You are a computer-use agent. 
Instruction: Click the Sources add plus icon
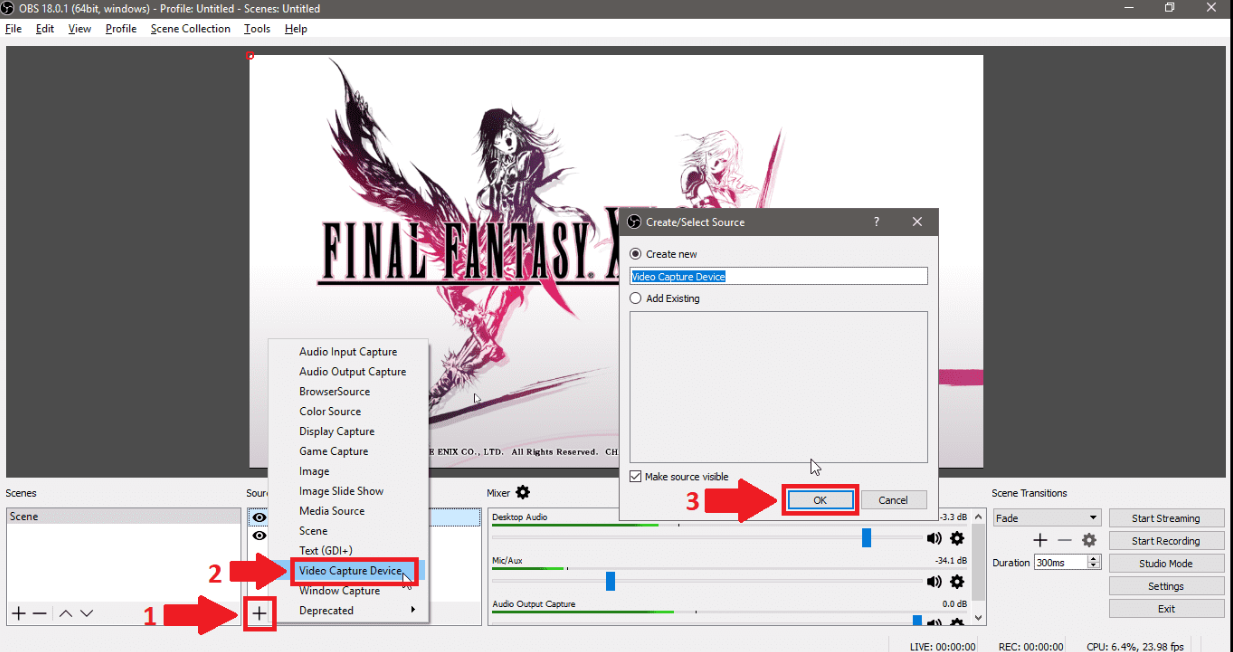coord(259,613)
